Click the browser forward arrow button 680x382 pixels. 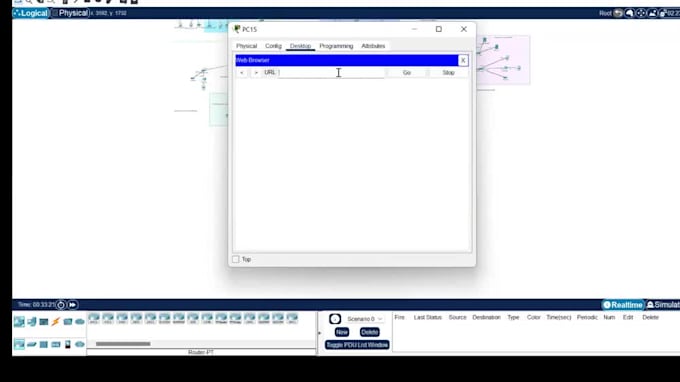(x=256, y=72)
